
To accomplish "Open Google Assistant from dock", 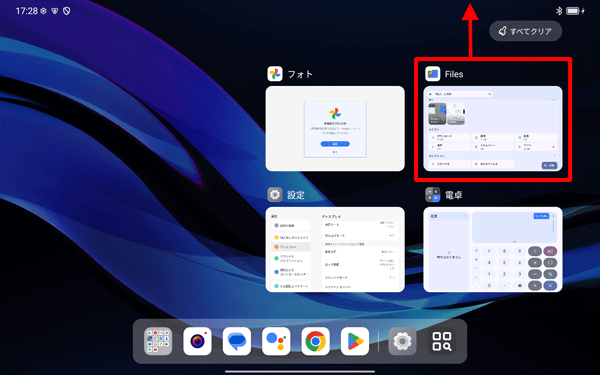I will [276, 341].
